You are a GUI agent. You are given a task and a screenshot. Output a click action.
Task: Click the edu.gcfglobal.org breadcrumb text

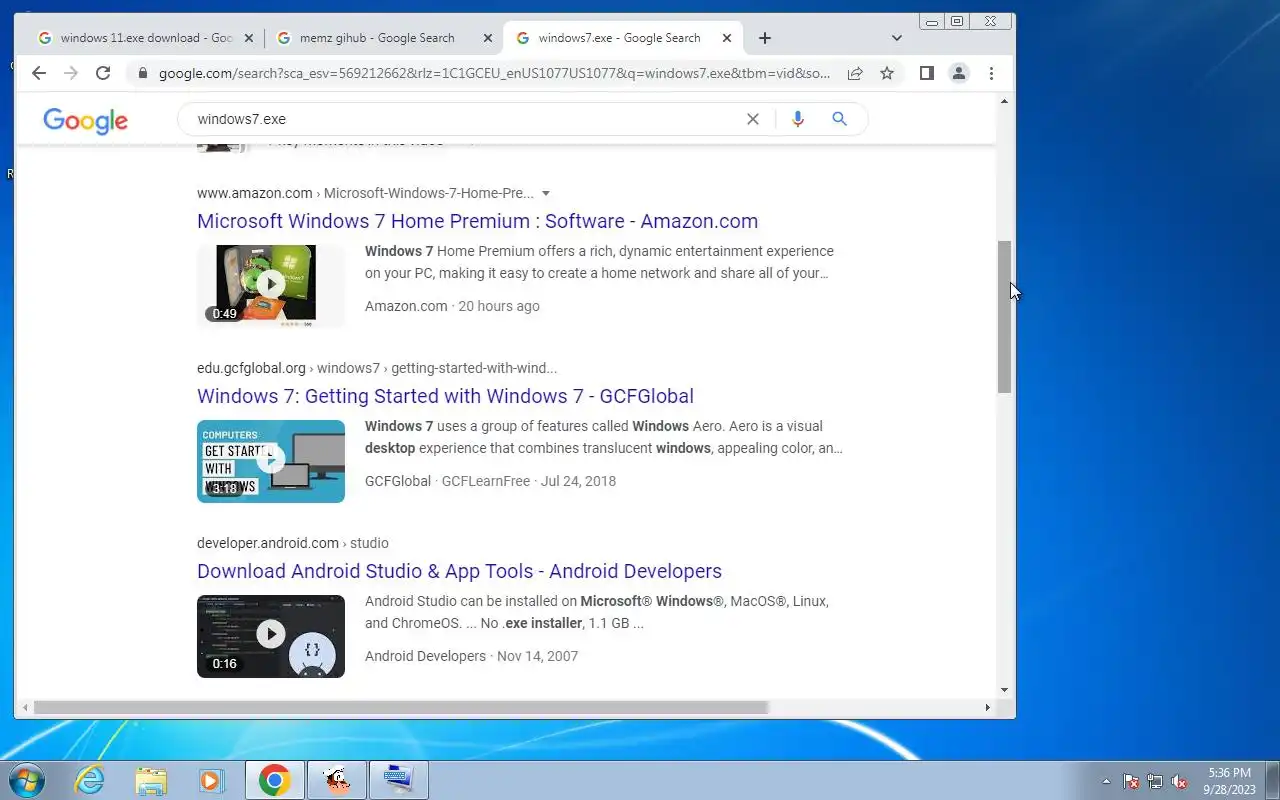(251, 368)
